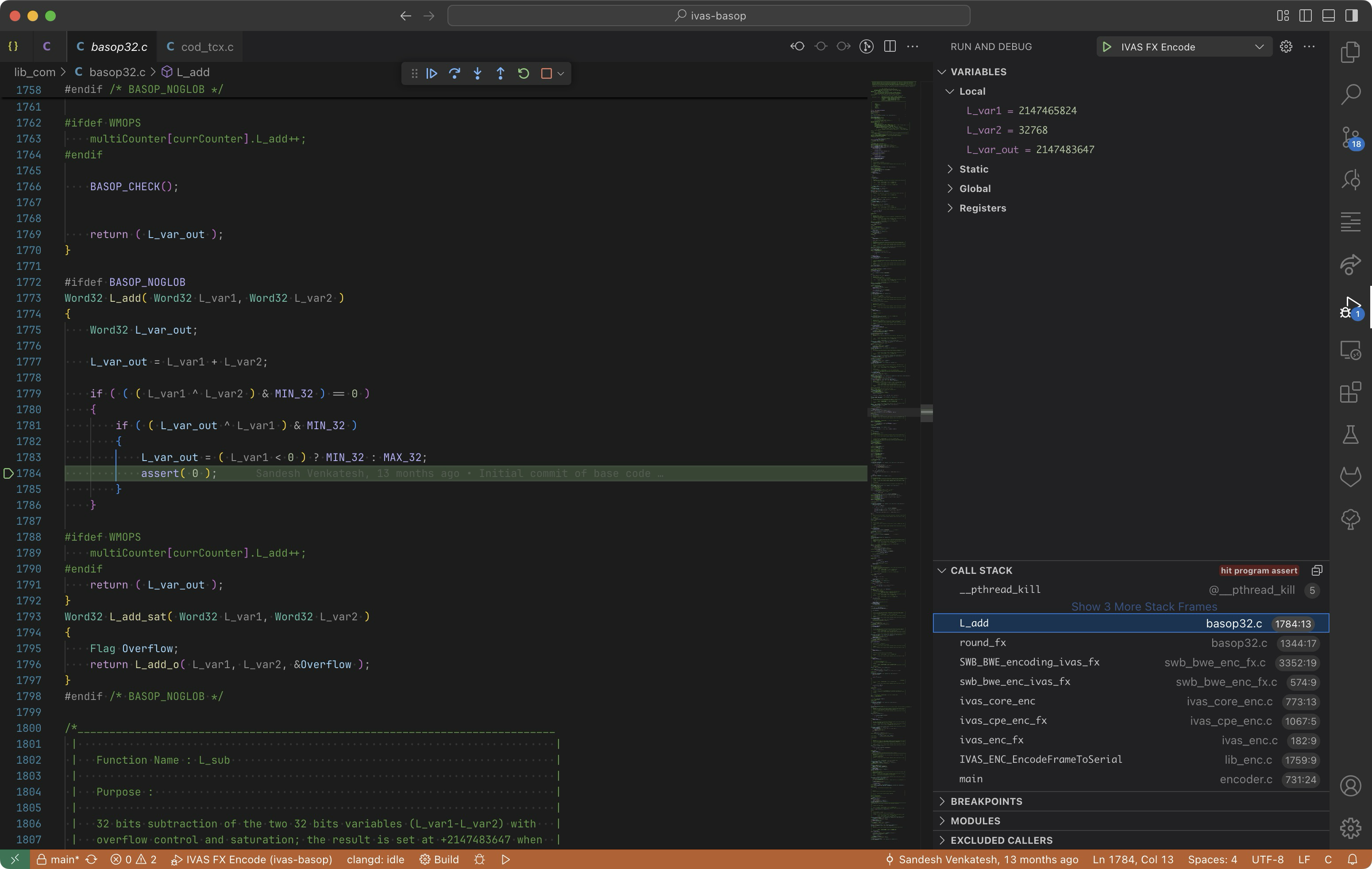
Task: Click the Step Out debug icon
Action: (500, 73)
